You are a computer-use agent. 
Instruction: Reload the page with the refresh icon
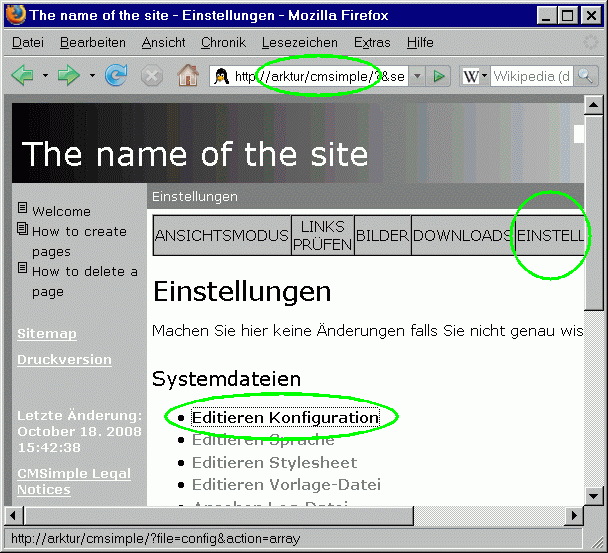[x=117, y=76]
